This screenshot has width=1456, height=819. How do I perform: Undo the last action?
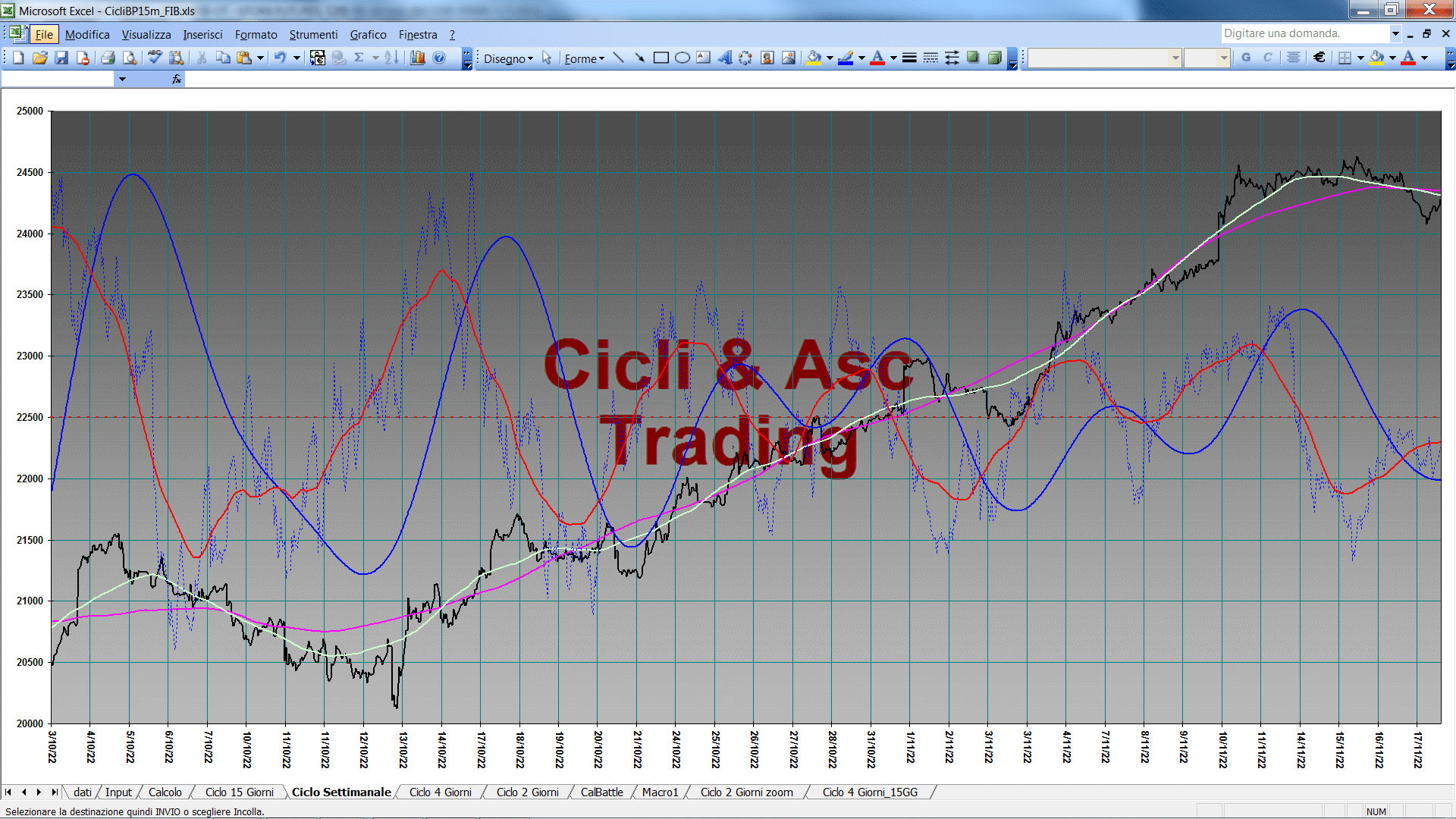pyautogui.click(x=281, y=58)
